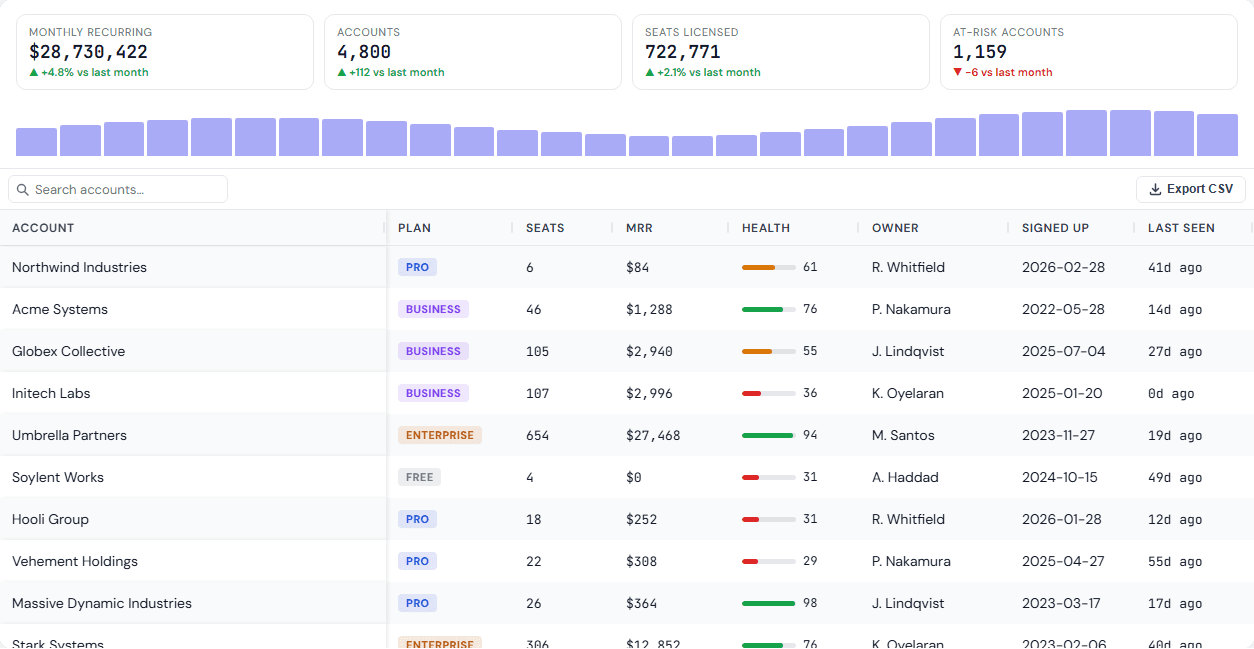Click the ENTERPRISE badge for Umbrella Partners
This screenshot has height=649, width=1254.
point(440,435)
